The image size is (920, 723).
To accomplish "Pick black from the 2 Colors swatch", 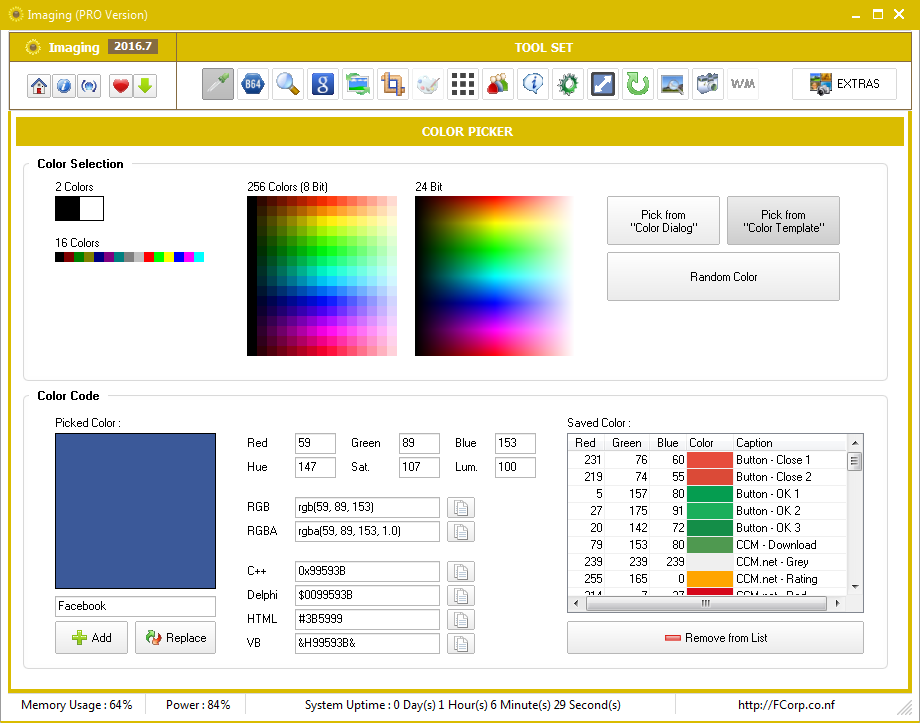I will (67, 209).
